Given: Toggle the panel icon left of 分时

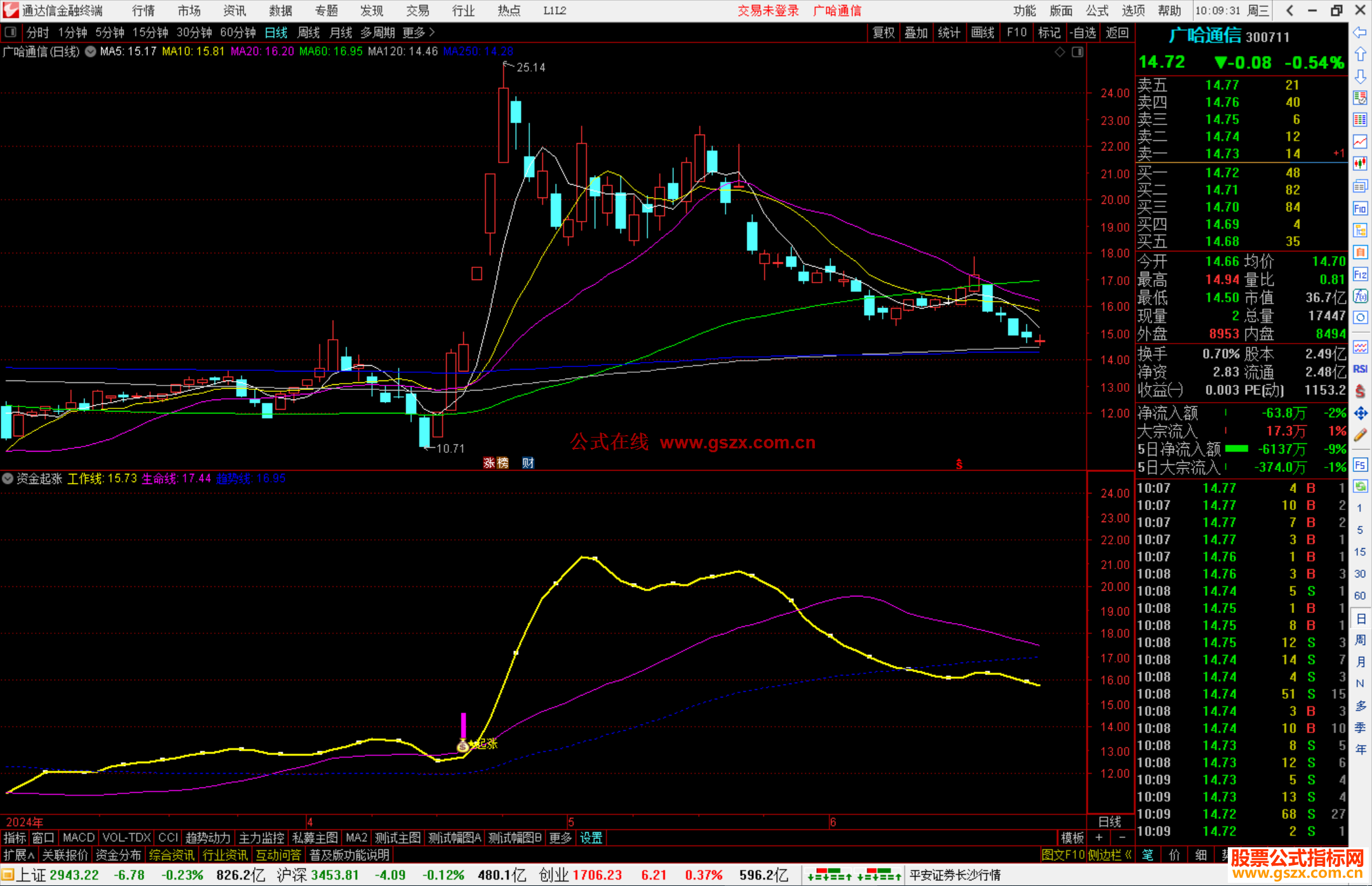Looking at the screenshot, I should [x=11, y=32].
